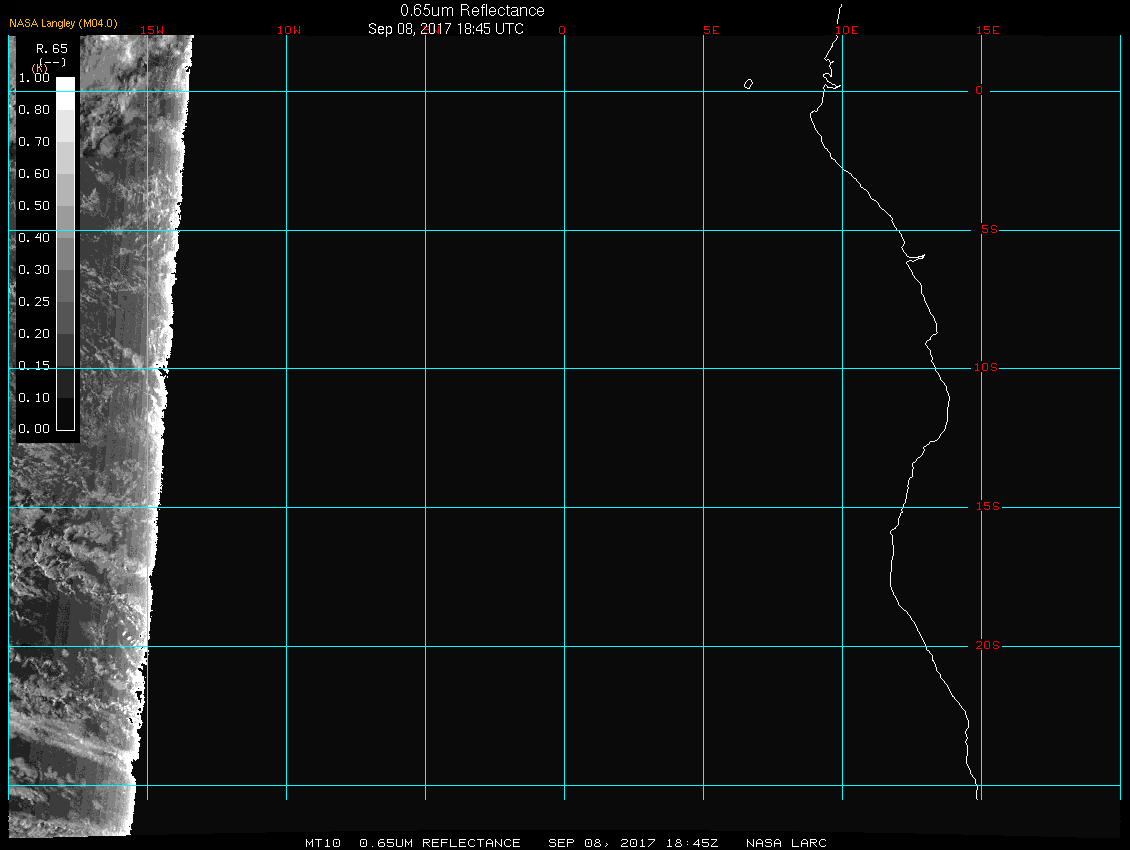Viewport: 1130px width, 850px height.
Task: Click the white 1.00 reflectance color swatch
Action: (65, 85)
